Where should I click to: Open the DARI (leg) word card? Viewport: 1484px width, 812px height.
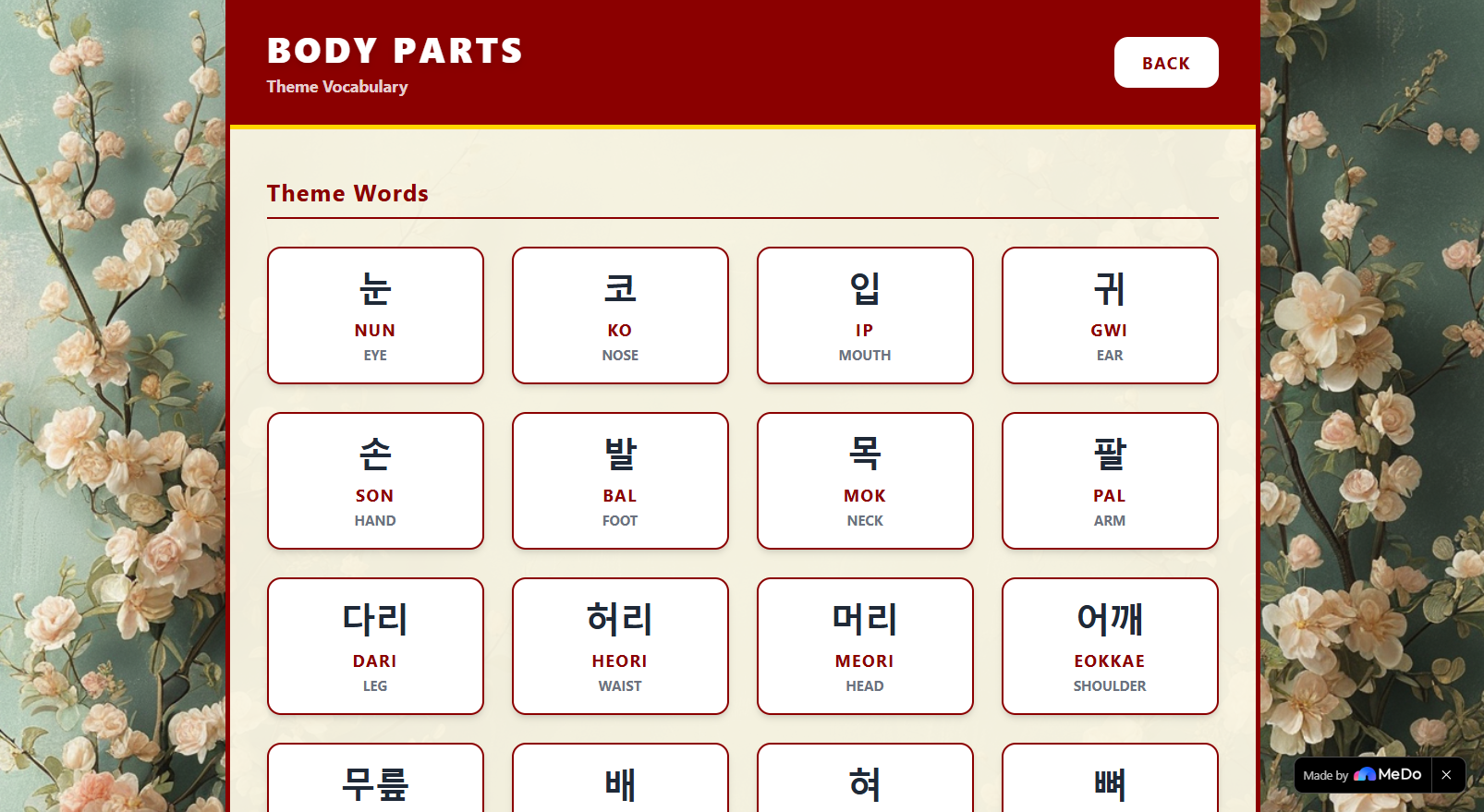coord(375,646)
